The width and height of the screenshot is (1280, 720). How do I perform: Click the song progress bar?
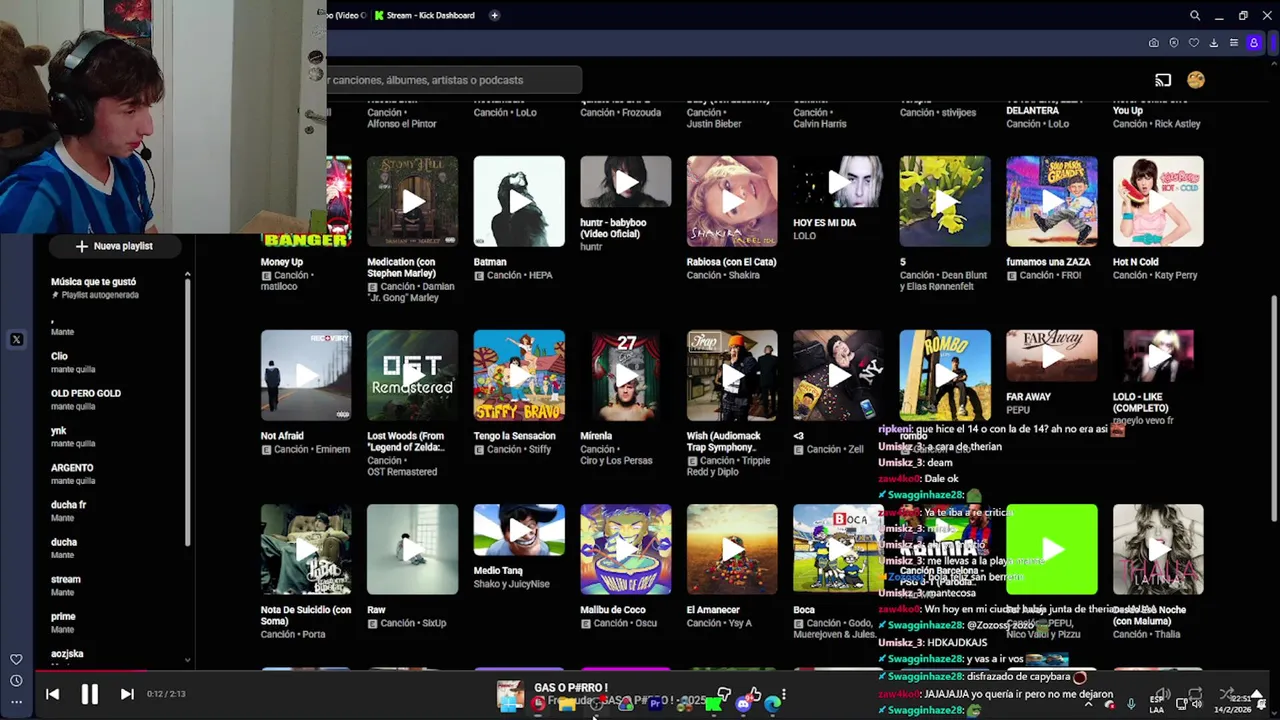(640, 671)
